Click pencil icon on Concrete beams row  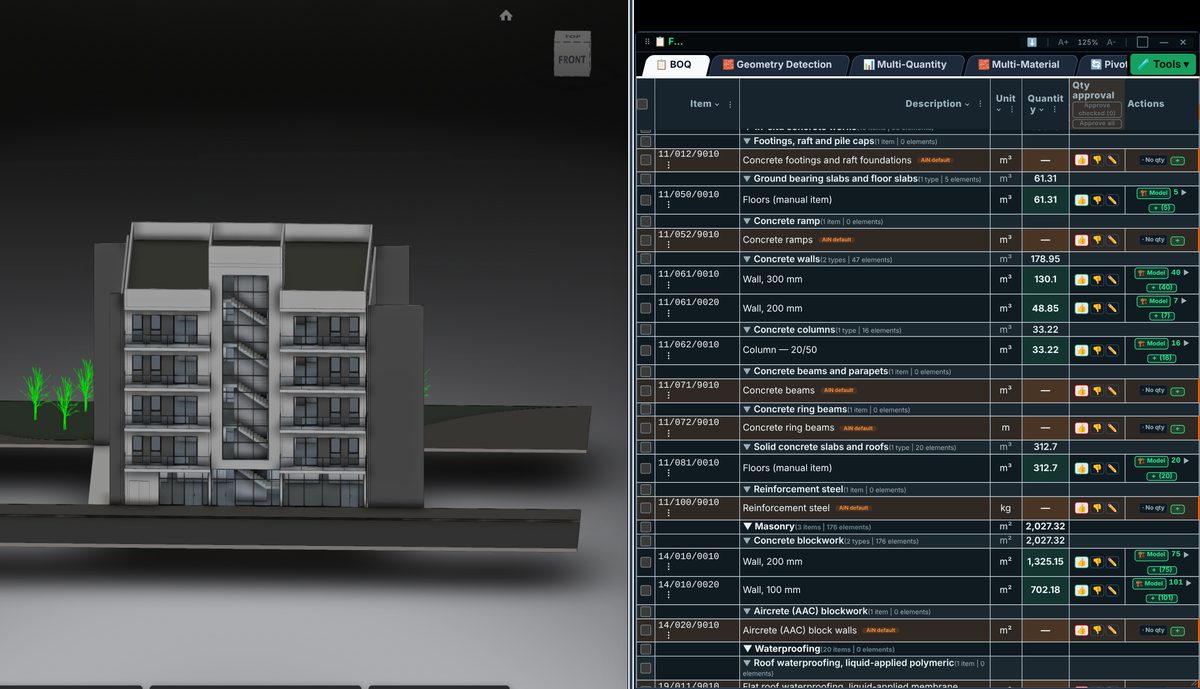point(1112,390)
